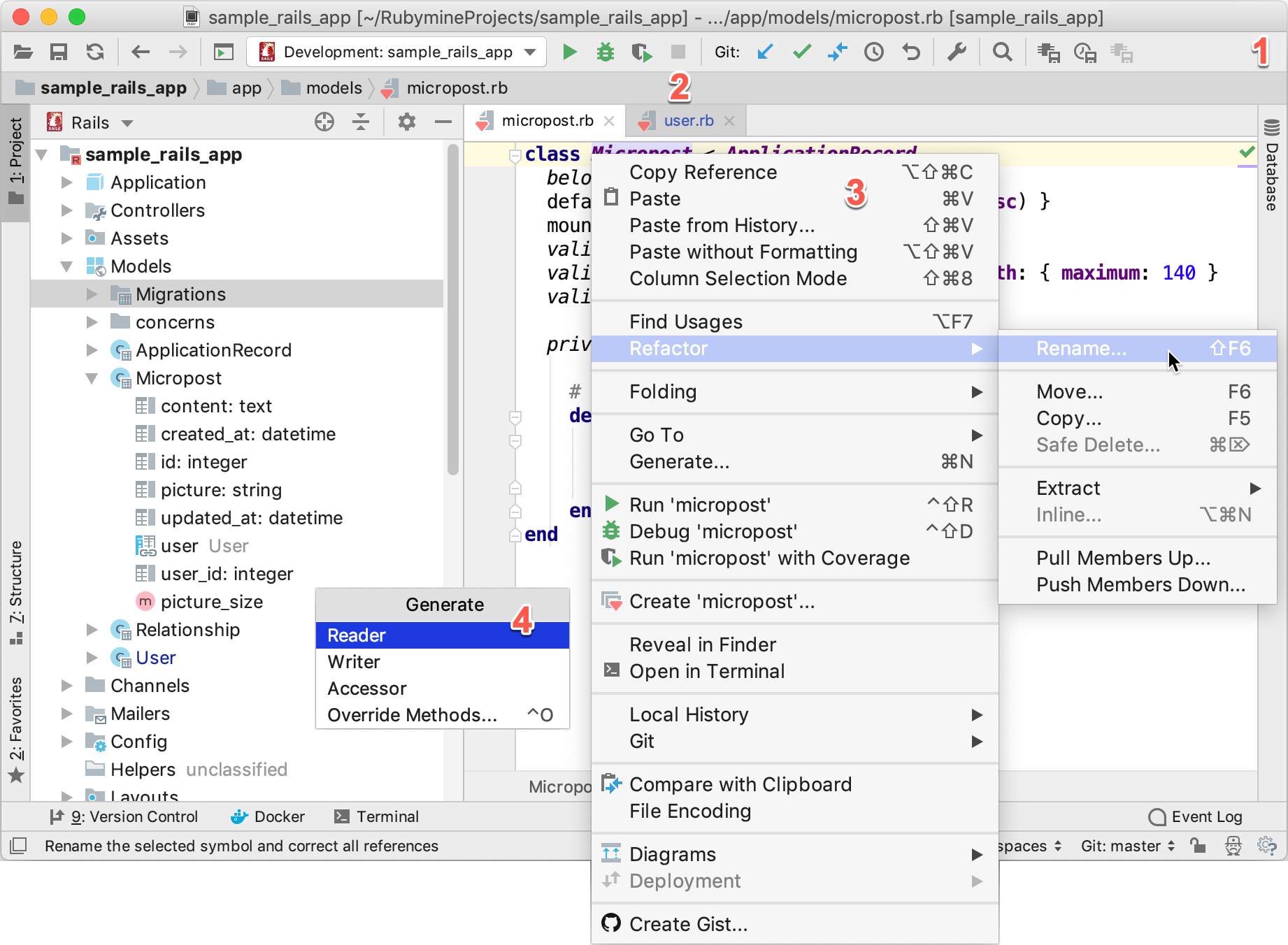The image size is (1288, 945).
Task: Hide the Project panel with minus icon
Action: click(x=443, y=122)
